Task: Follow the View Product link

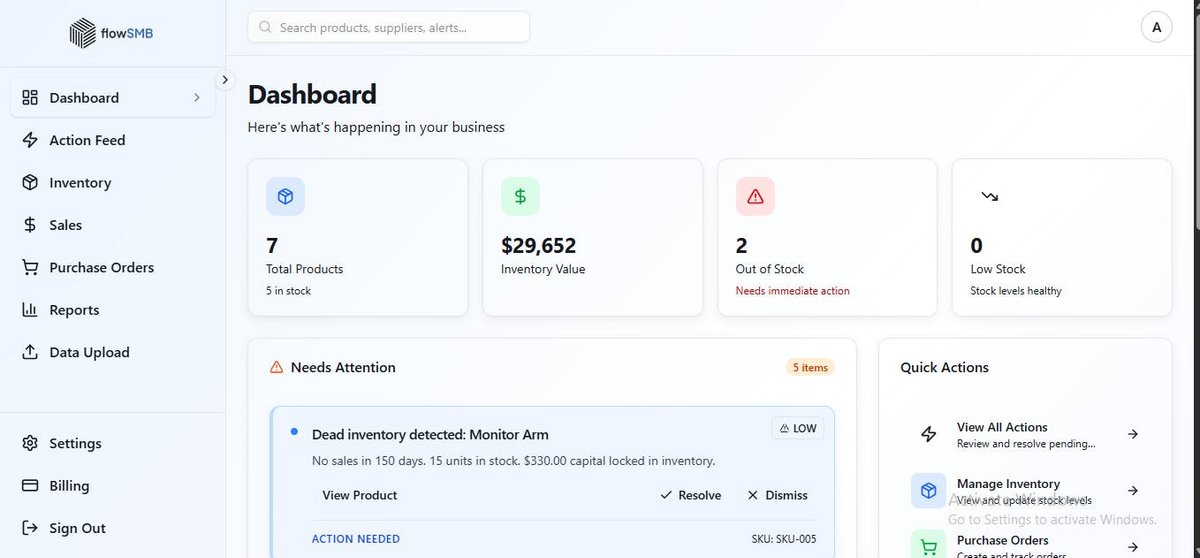Action: pyautogui.click(x=360, y=495)
